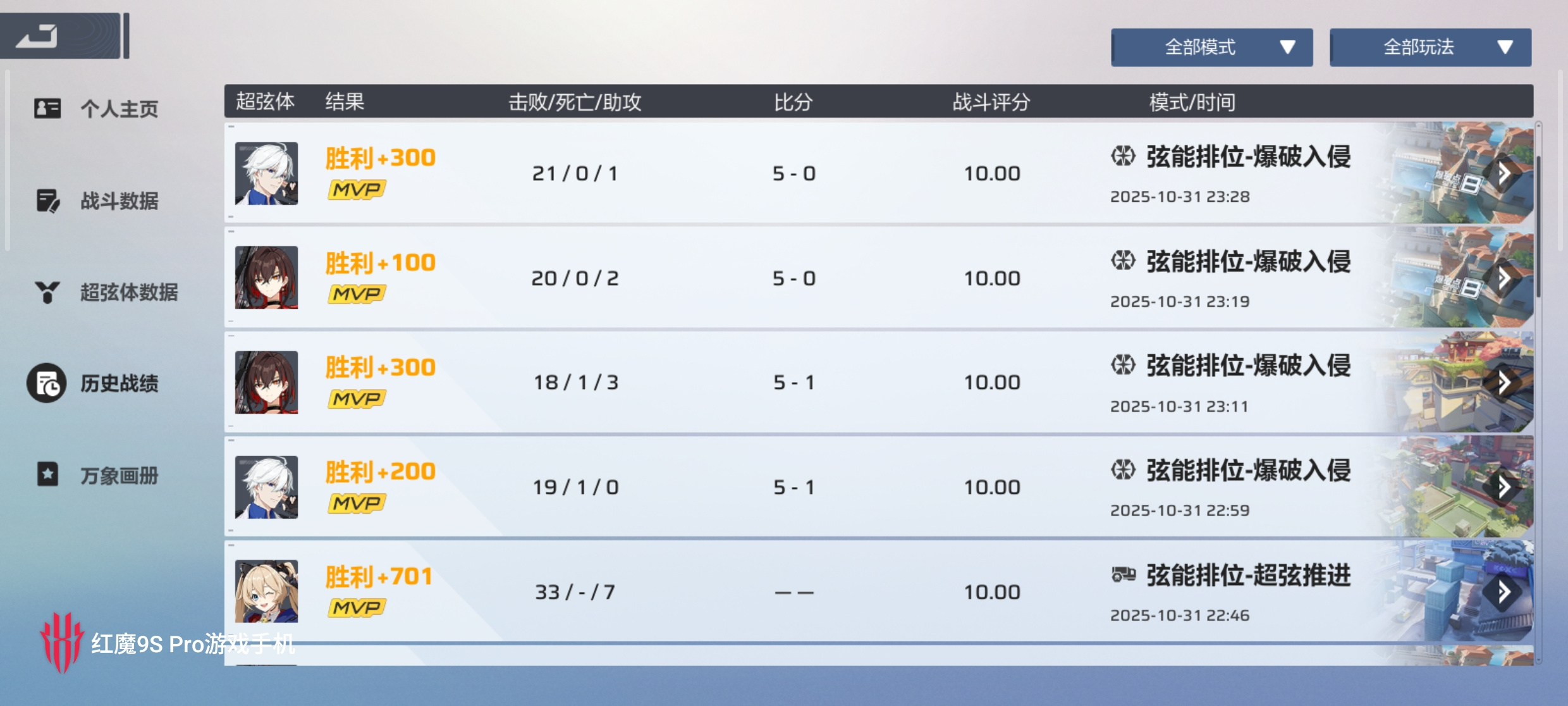This screenshot has width=1568, height=706.
Task: Click the back arrow icon
Action: click(x=37, y=37)
